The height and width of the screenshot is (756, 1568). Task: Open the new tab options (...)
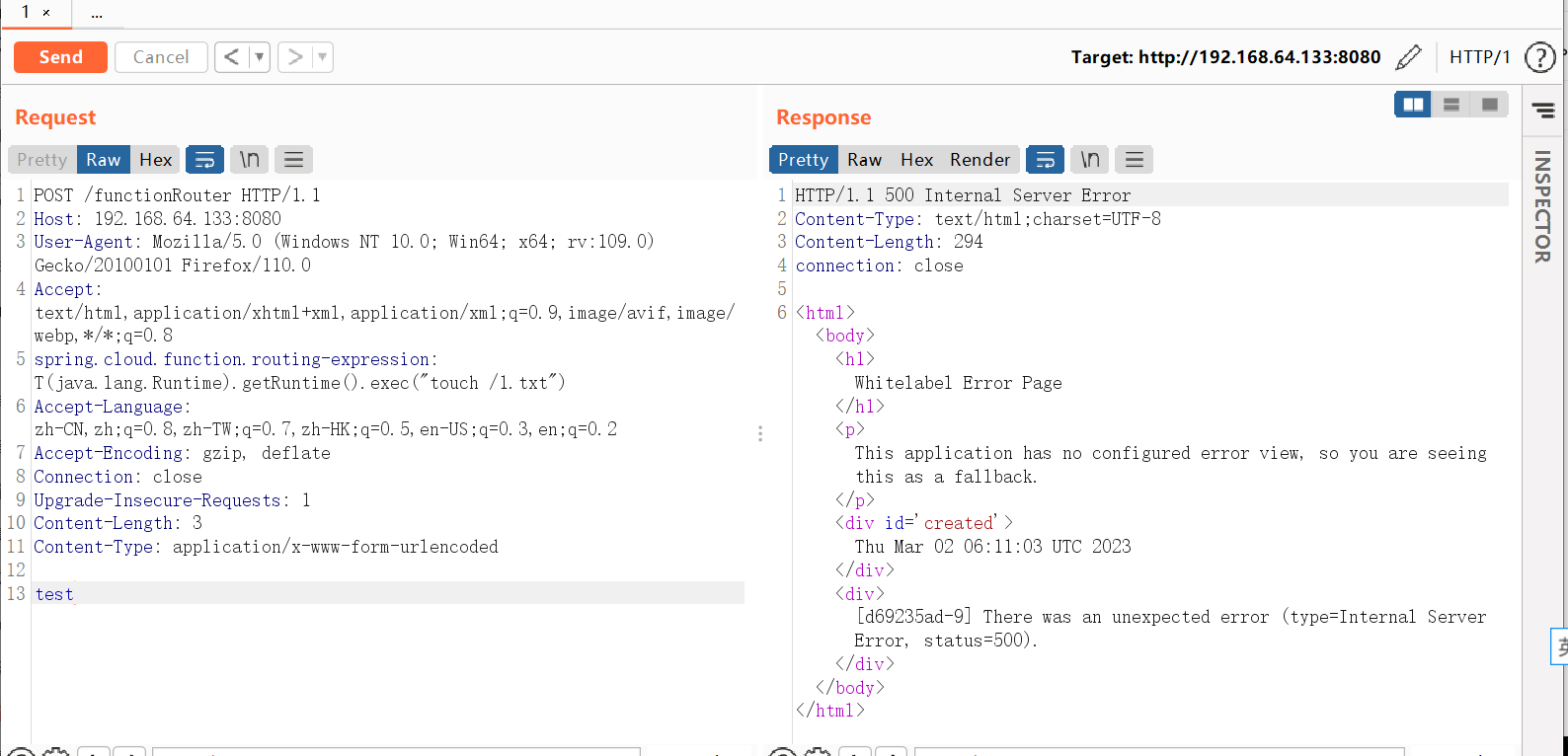click(x=97, y=14)
